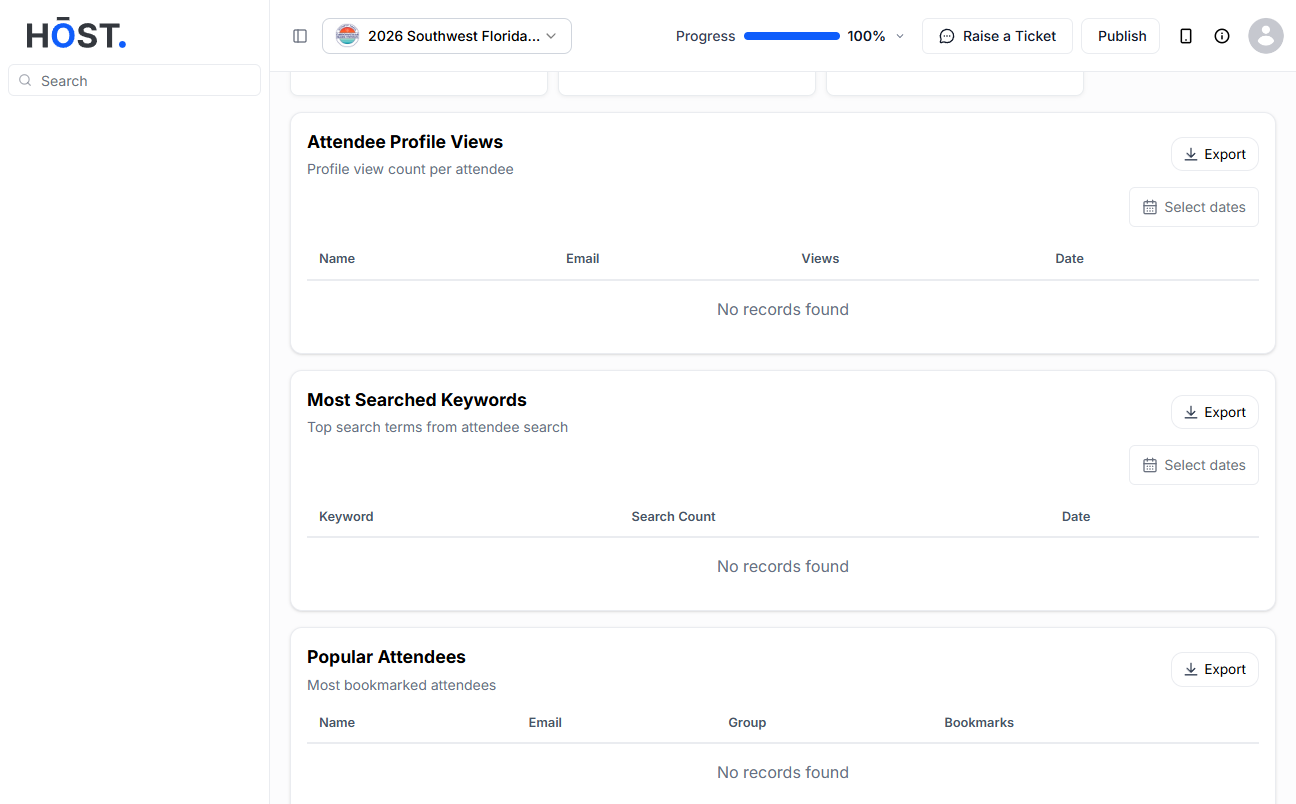Click the 100% progress value
Image resolution: width=1296 pixels, height=804 pixels.
pos(866,36)
